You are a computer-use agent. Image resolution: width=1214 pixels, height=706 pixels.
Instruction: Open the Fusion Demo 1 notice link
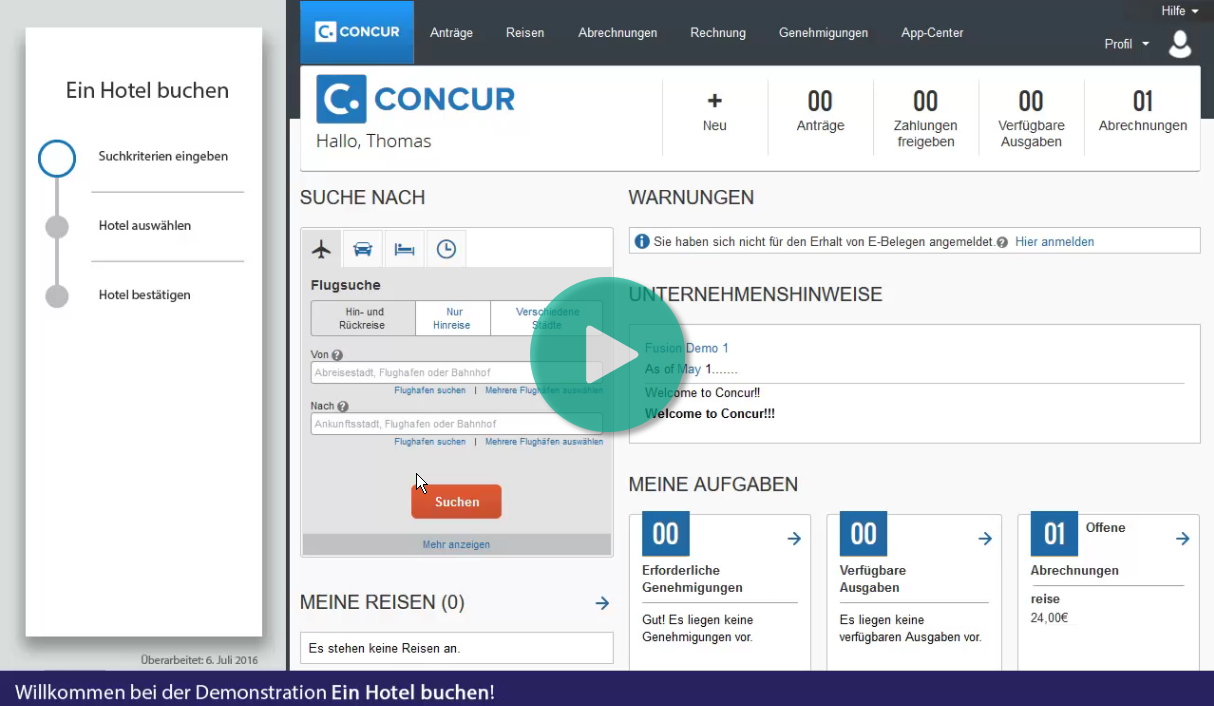(x=687, y=348)
